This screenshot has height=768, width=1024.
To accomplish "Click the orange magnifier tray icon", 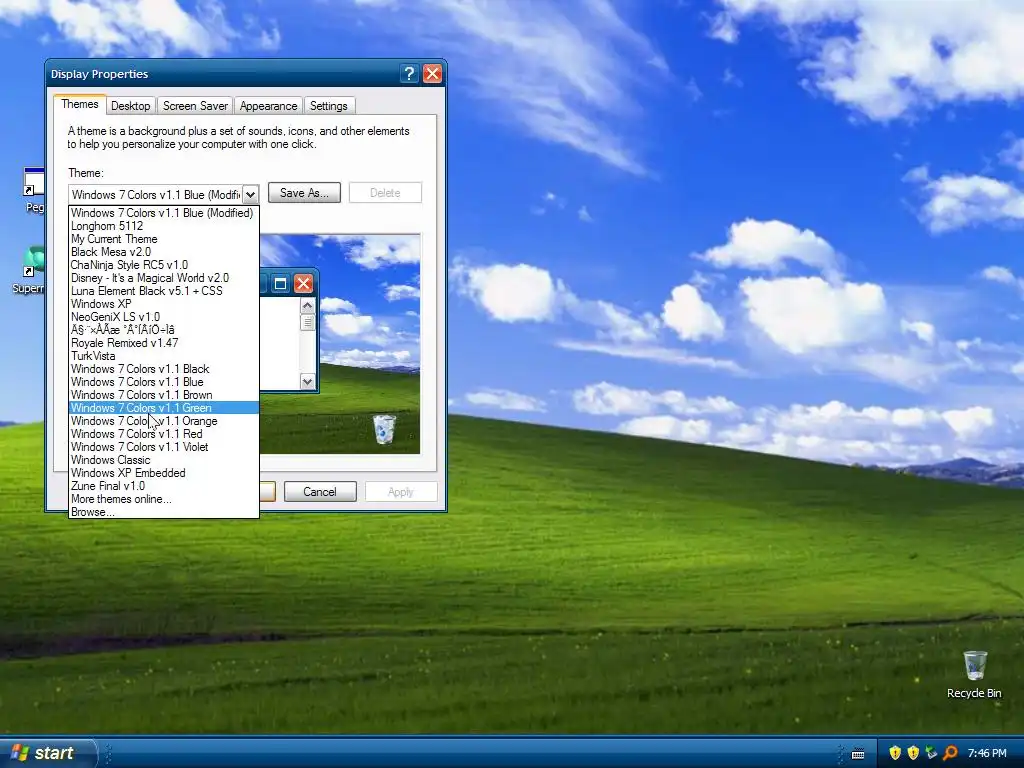I will (950, 753).
